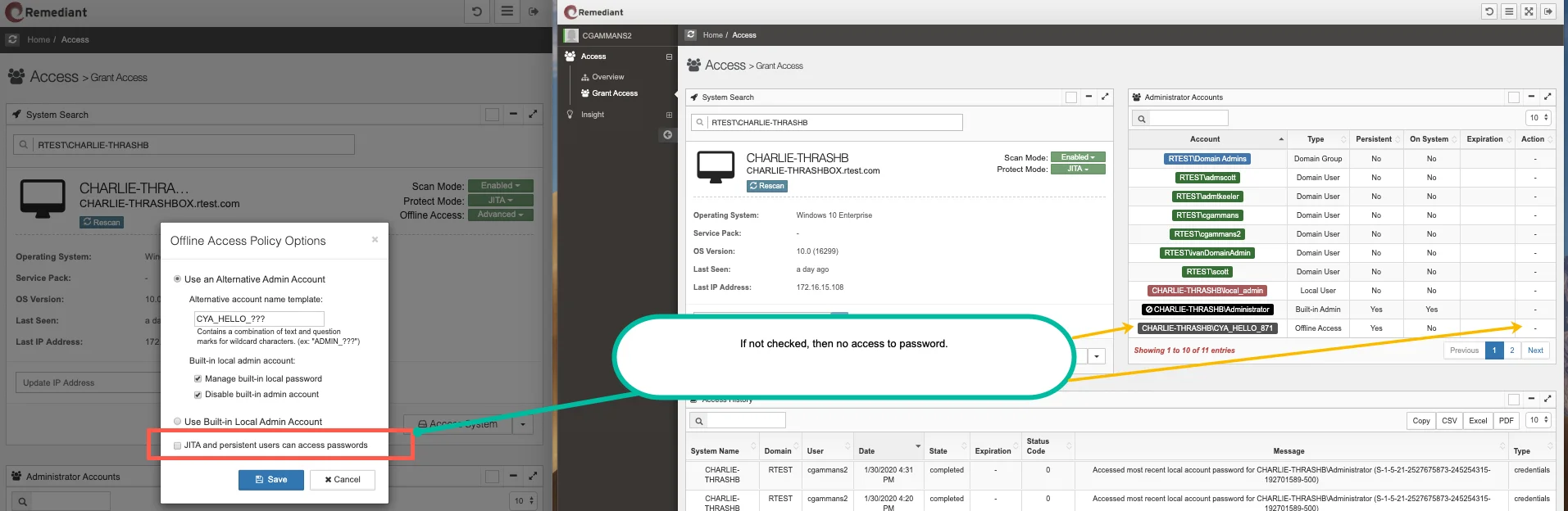1568x511 pixels.
Task: Toggle Access History panel checkbox
Action: 1514,400
